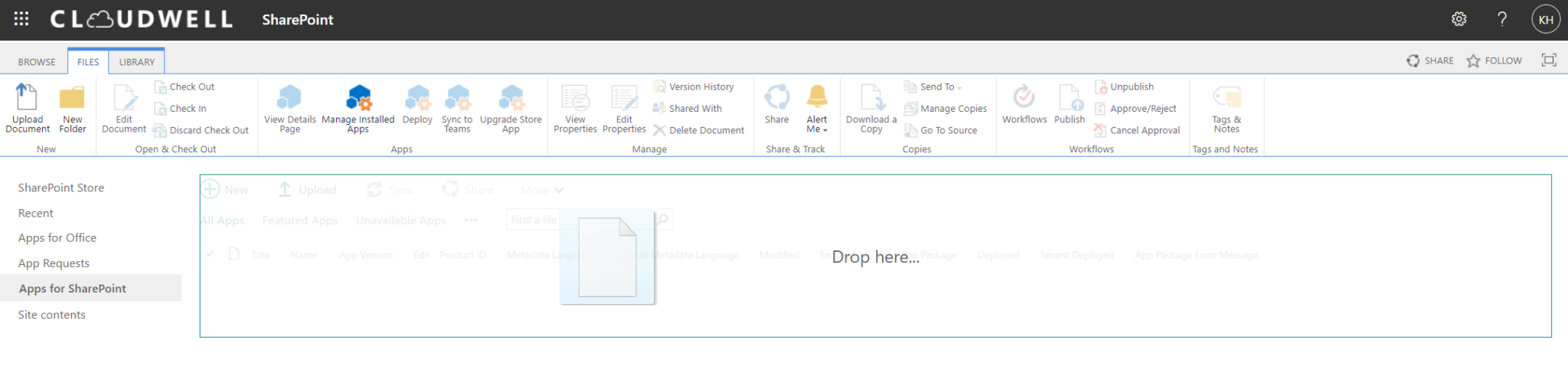Screen dimensions: 1568x376
Task: Create a New Folder from ribbon
Action: coord(73,109)
